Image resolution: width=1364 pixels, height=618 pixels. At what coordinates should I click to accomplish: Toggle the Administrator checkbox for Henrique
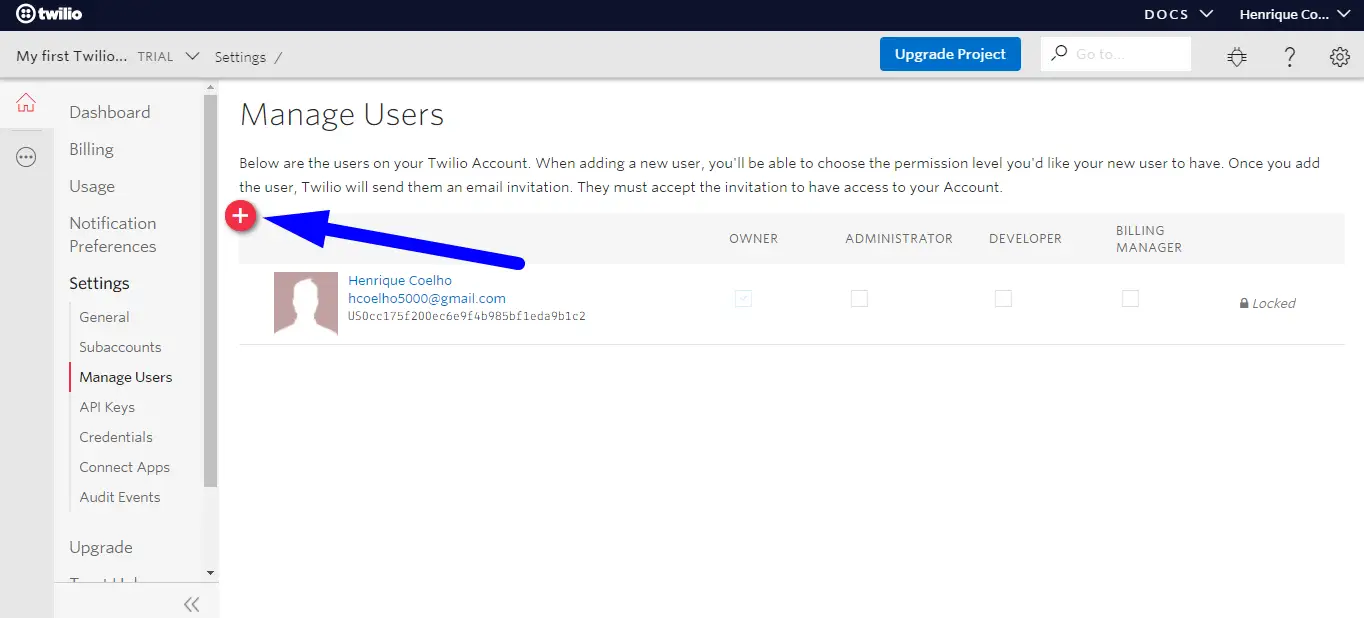[x=859, y=298]
